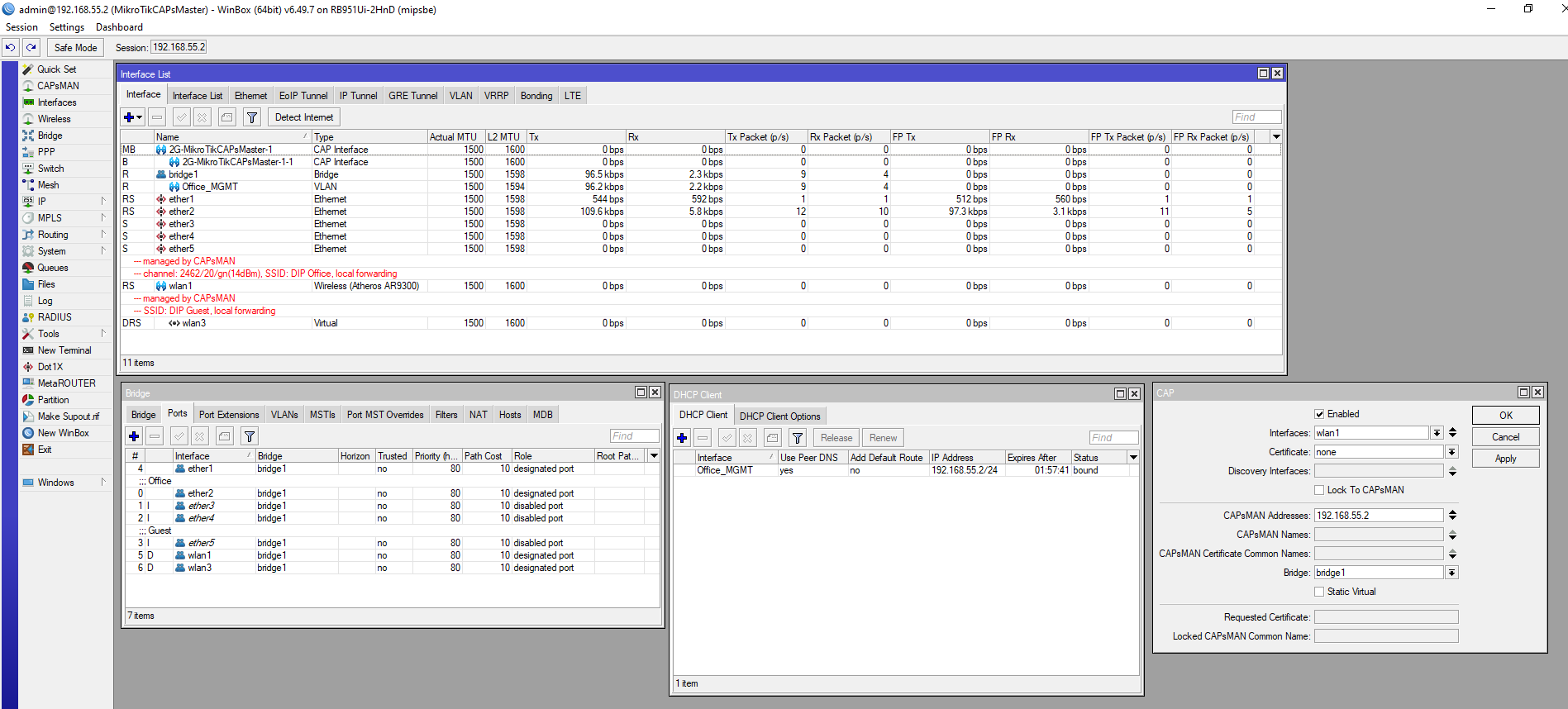Viewport: 1568px width, 709px height.
Task: Open the Bridge dropdown showing bridge1
Action: coord(1451,573)
